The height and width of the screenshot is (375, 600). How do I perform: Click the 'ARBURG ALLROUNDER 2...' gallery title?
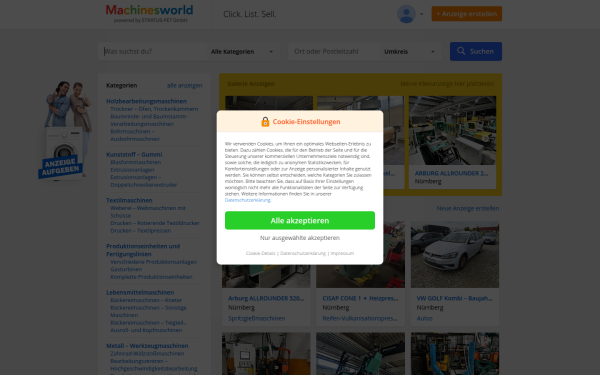(452, 173)
